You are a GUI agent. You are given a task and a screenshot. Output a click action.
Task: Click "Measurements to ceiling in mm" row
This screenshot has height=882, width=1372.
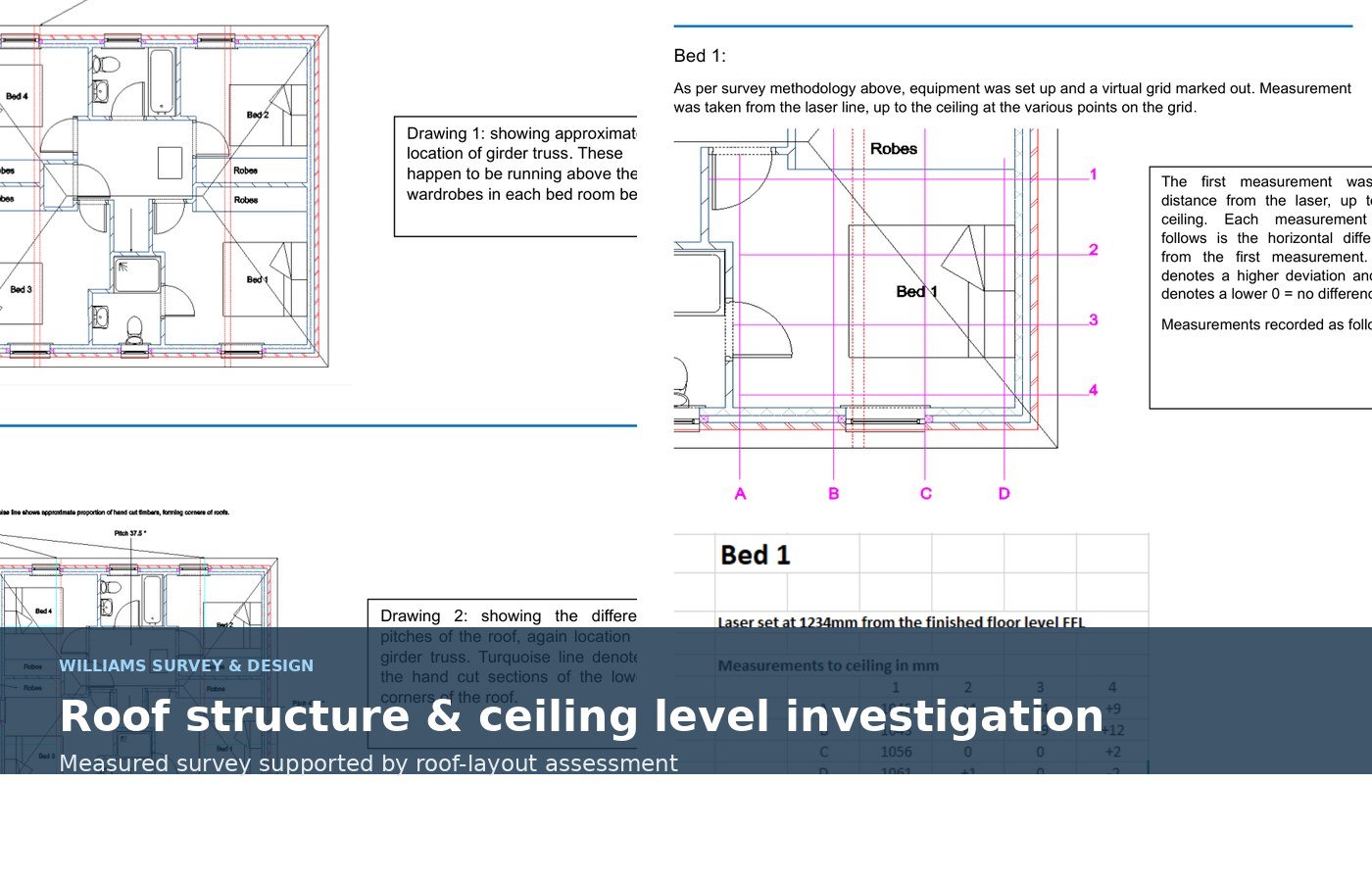point(828,665)
